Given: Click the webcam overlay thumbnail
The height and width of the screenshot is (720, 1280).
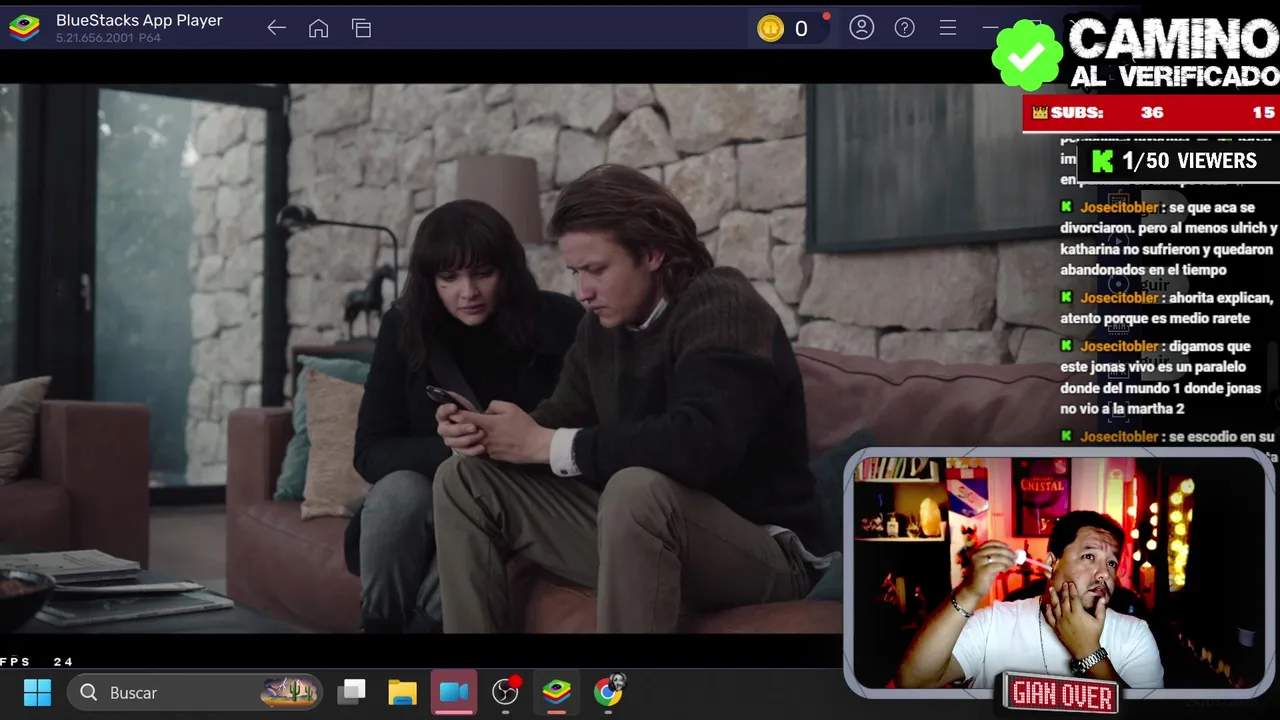Looking at the screenshot, I should click(x=1058, y=573).
